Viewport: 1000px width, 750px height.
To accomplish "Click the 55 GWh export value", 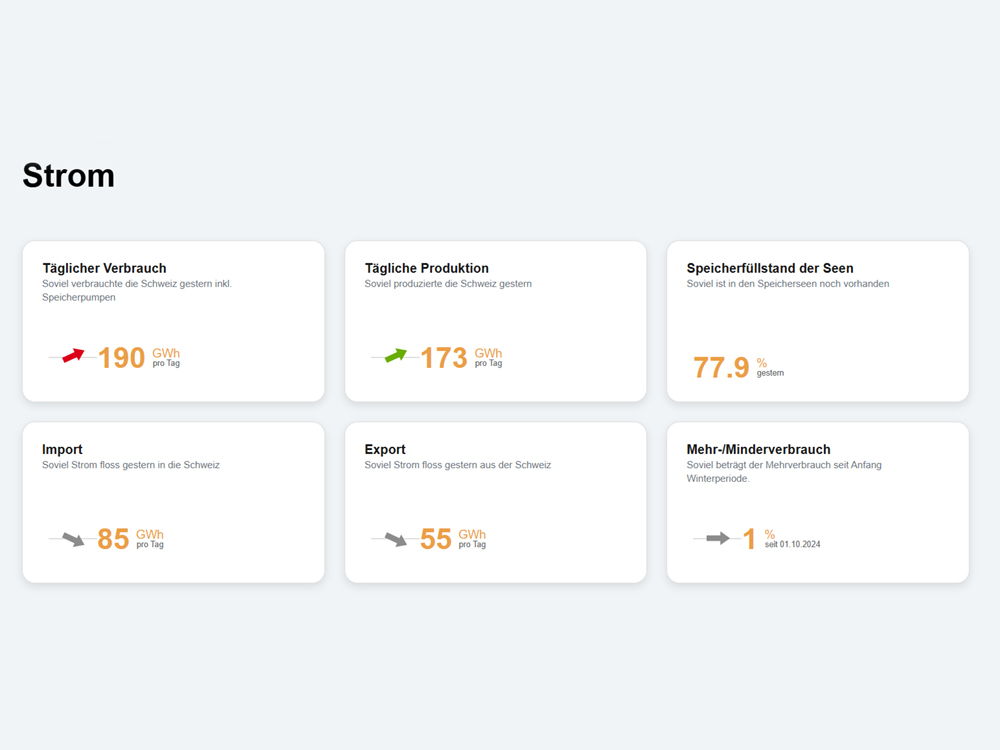I will coord(436,539).
